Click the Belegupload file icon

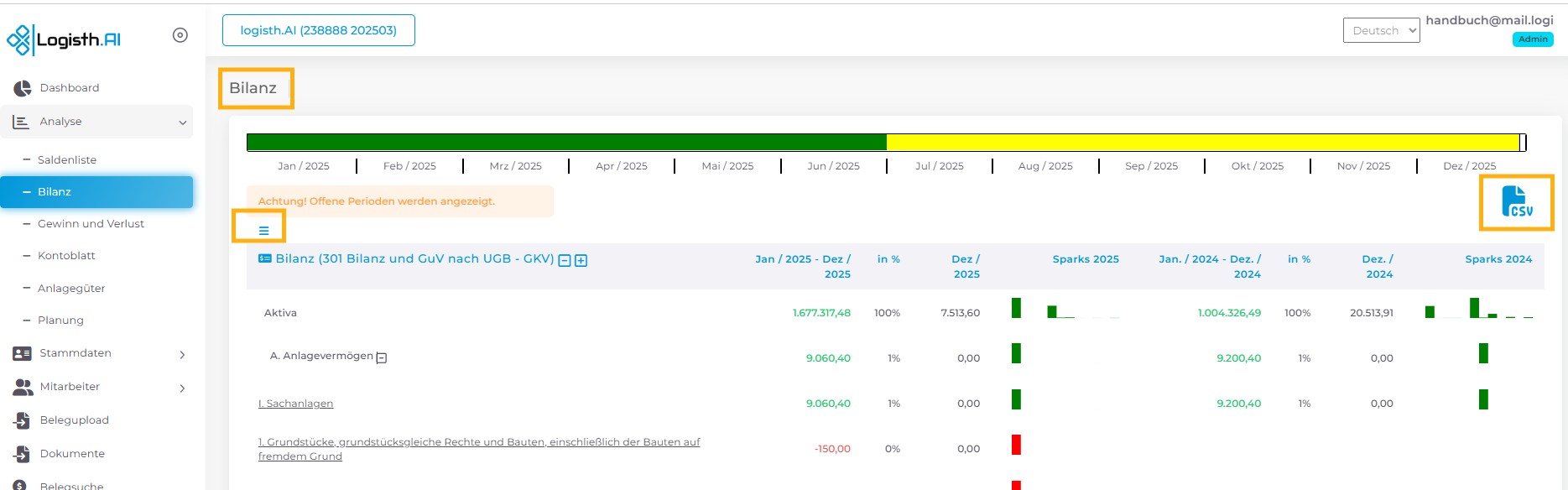[23, 420]
